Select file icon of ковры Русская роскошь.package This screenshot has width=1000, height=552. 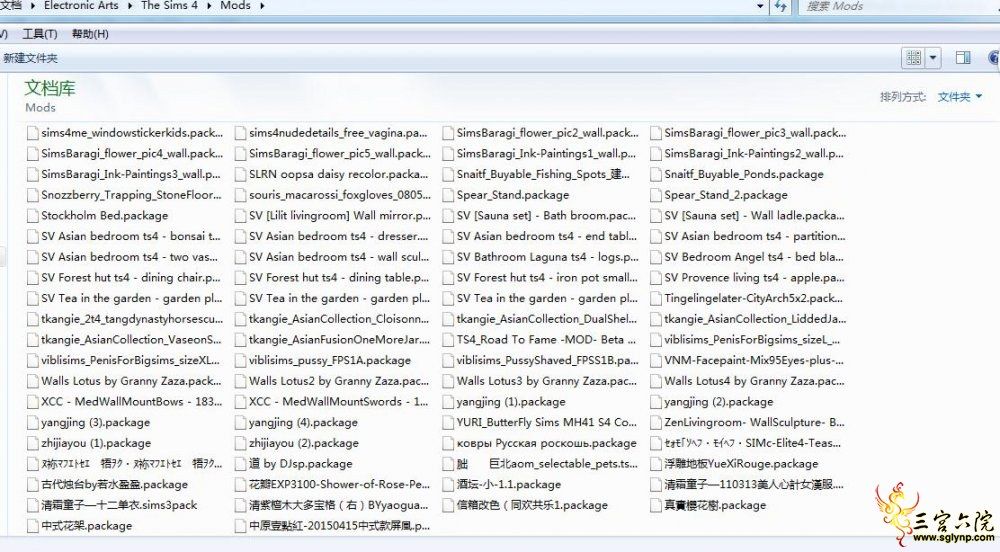click(x=448, y=444)
